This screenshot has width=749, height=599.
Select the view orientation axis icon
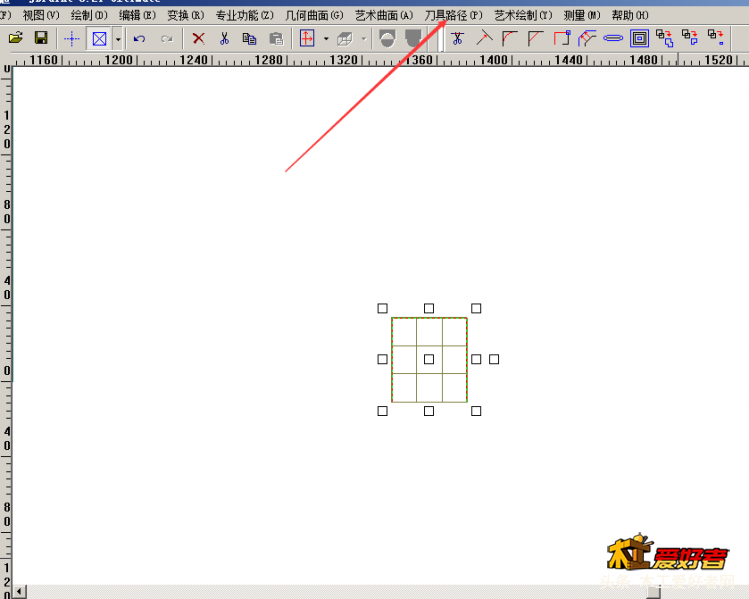click(307, 39)
